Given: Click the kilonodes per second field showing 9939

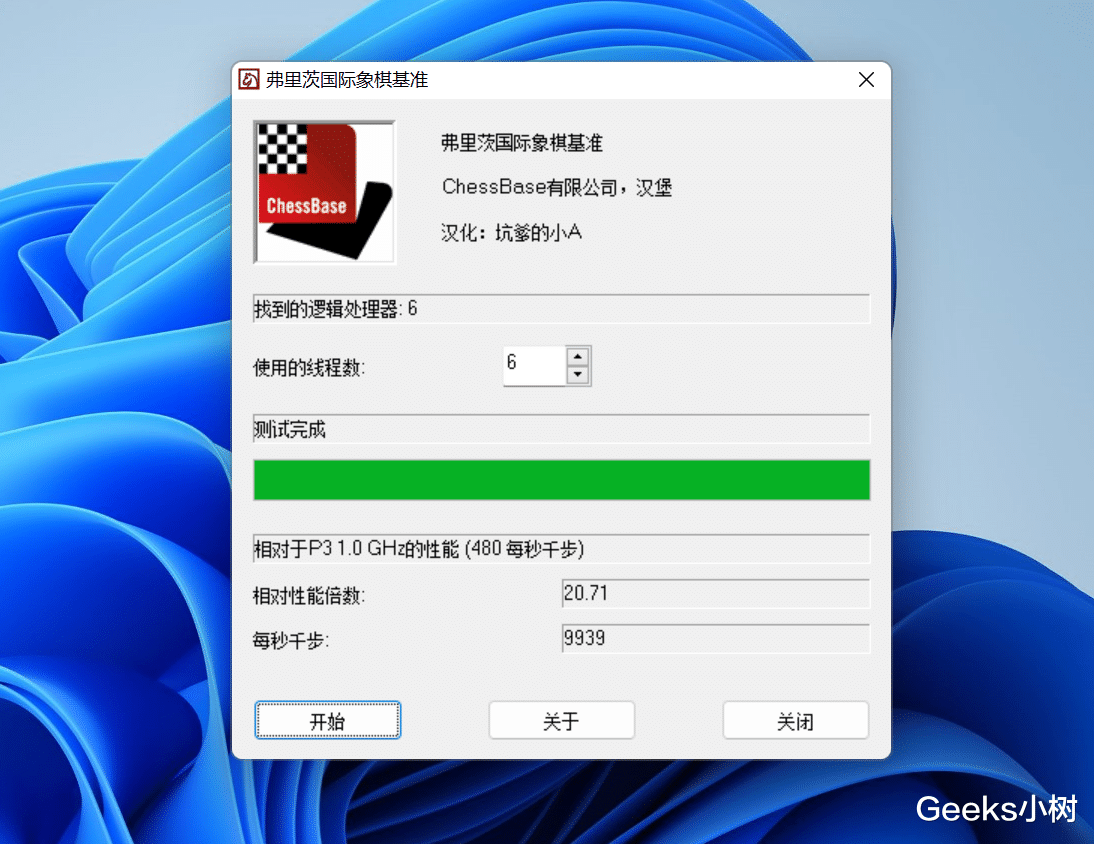Looking at the screenshot, I should tap(715, 638).
